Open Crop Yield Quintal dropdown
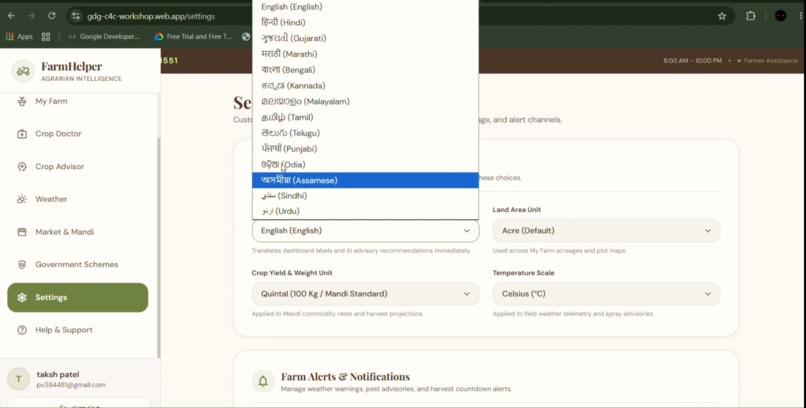Image resolution: width=806 pixels, height=408 pixels. 365,294
